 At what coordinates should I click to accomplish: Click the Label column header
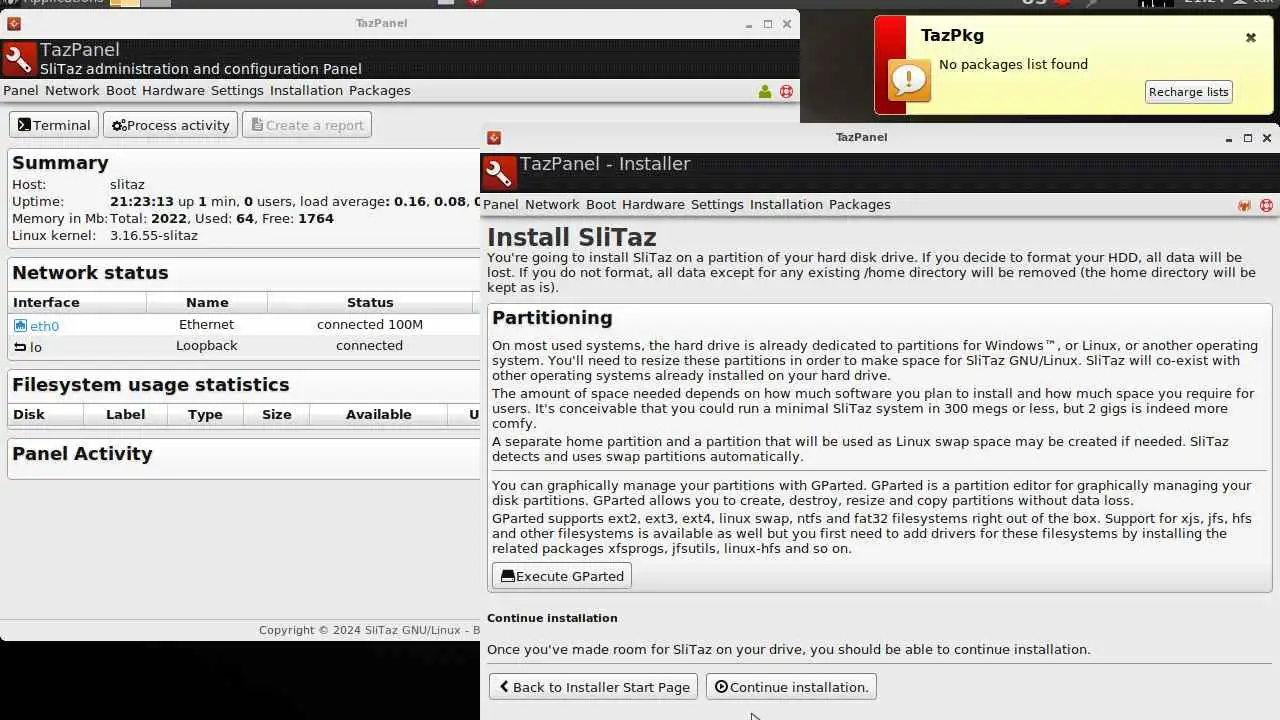click(127, 414)
